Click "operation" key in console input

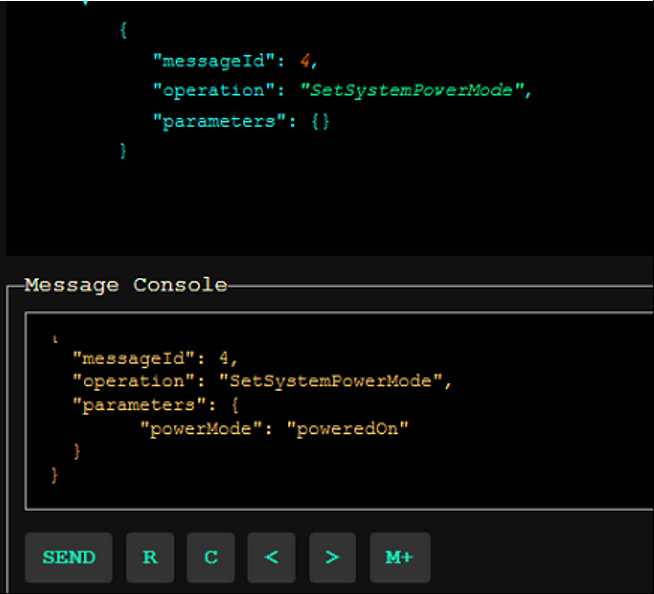point(133,381)
